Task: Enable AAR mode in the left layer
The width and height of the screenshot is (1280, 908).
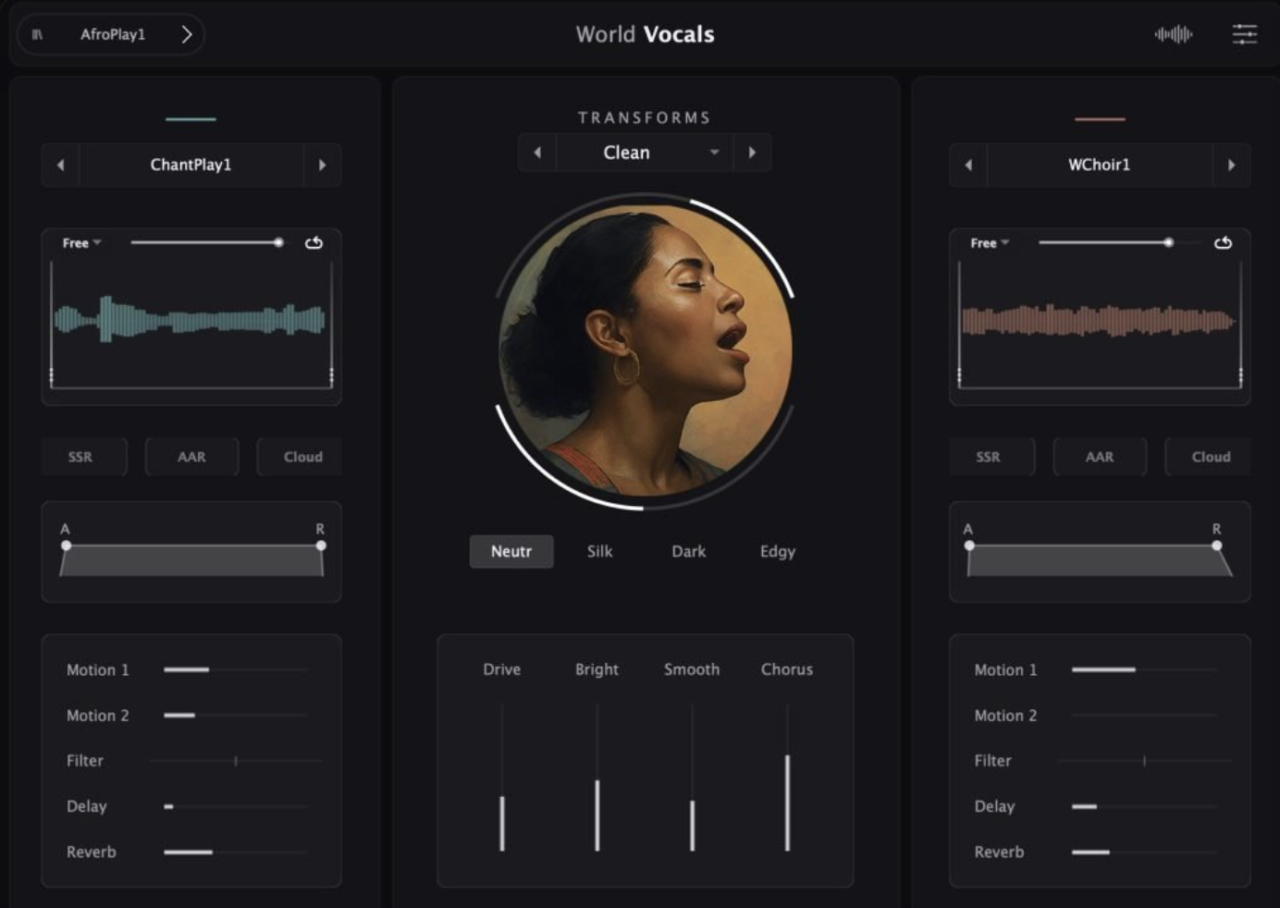Action: point(192,457)
